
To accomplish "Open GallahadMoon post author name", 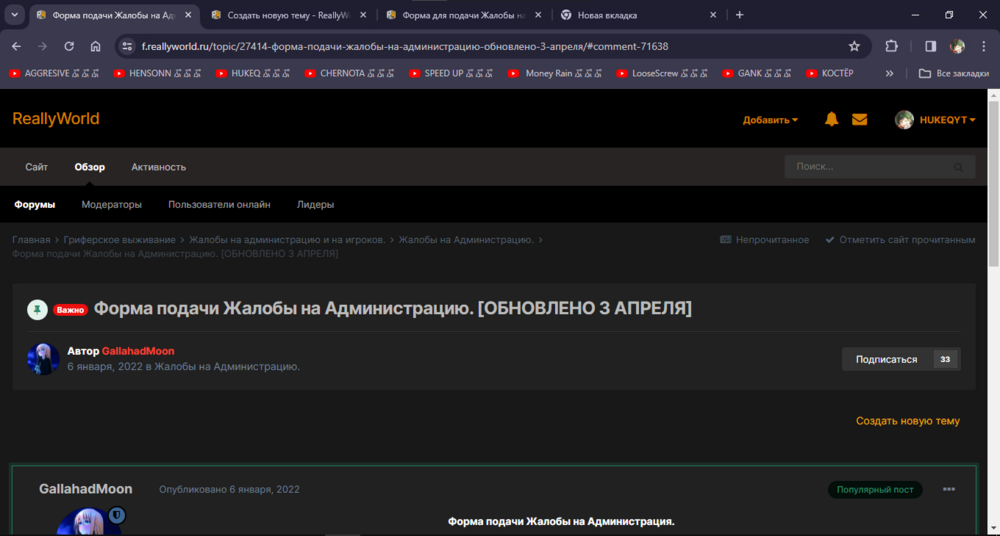I will (86, 489).
